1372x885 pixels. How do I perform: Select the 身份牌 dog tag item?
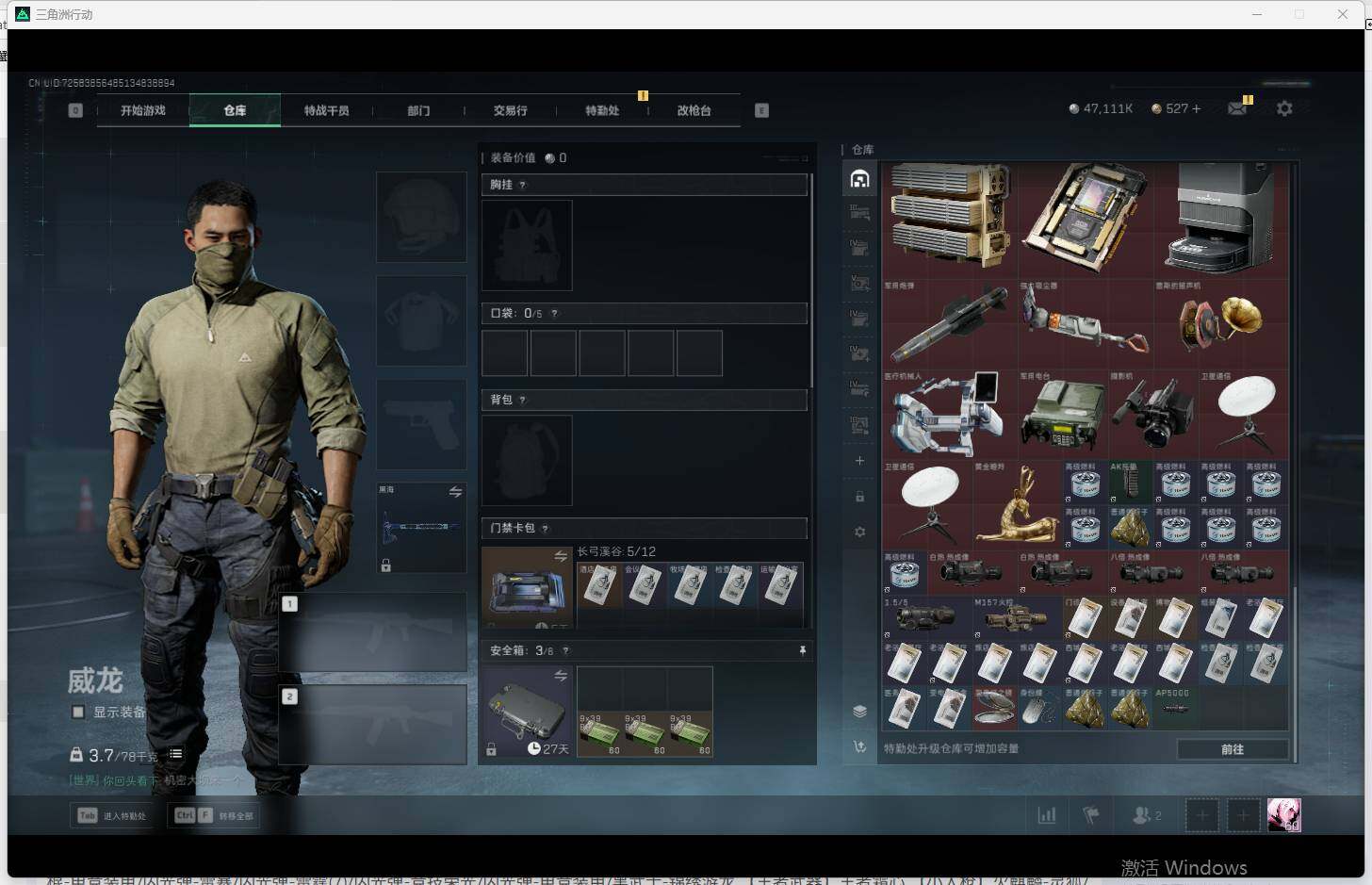point(1040,709)
